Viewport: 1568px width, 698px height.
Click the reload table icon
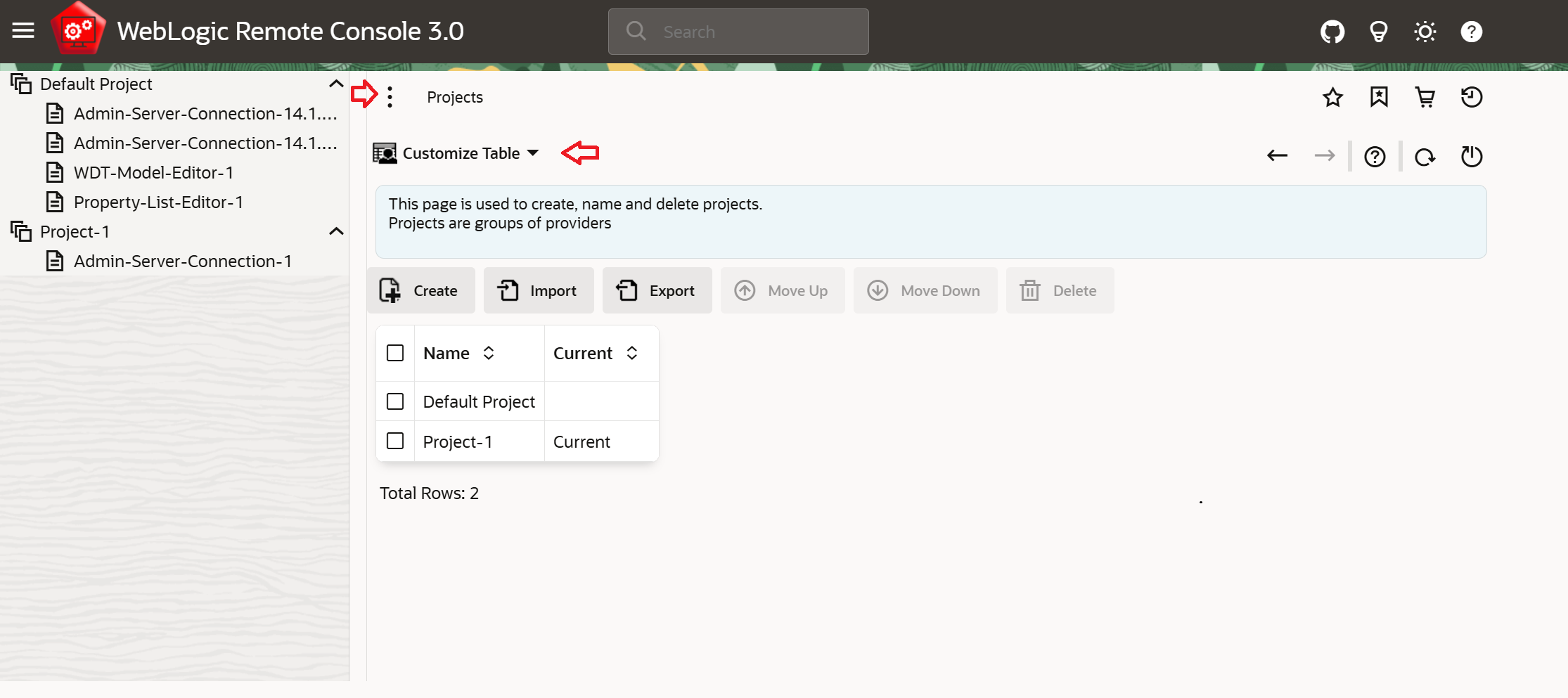click(x=1425, y=157)
